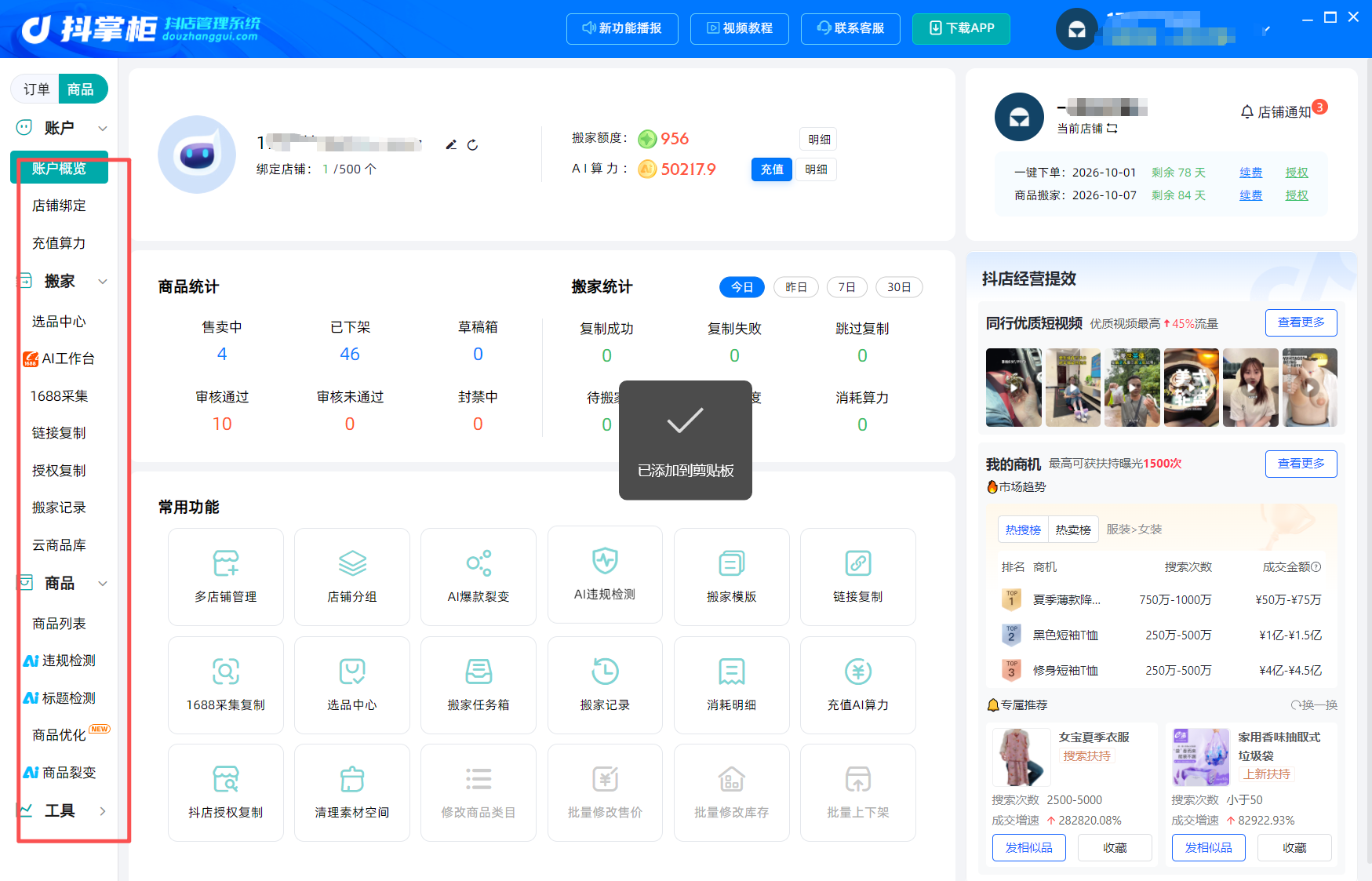Open the 多店铺管理 function icon
This screenshot has width=1372, height=881.
(226, 563)
